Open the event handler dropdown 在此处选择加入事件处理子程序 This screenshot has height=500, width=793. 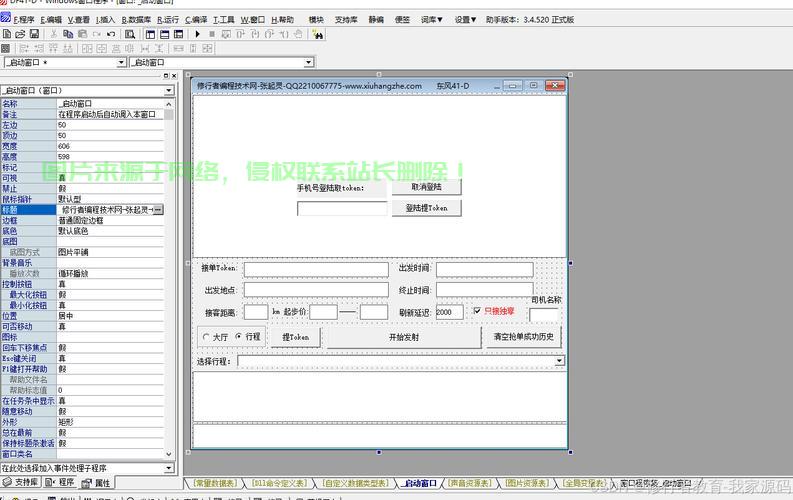[169, 467]
